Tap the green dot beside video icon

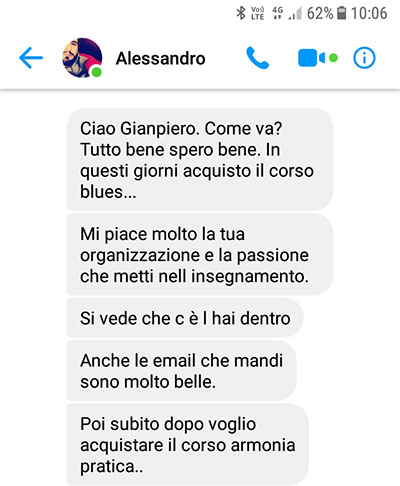click(x=333, y=58)
